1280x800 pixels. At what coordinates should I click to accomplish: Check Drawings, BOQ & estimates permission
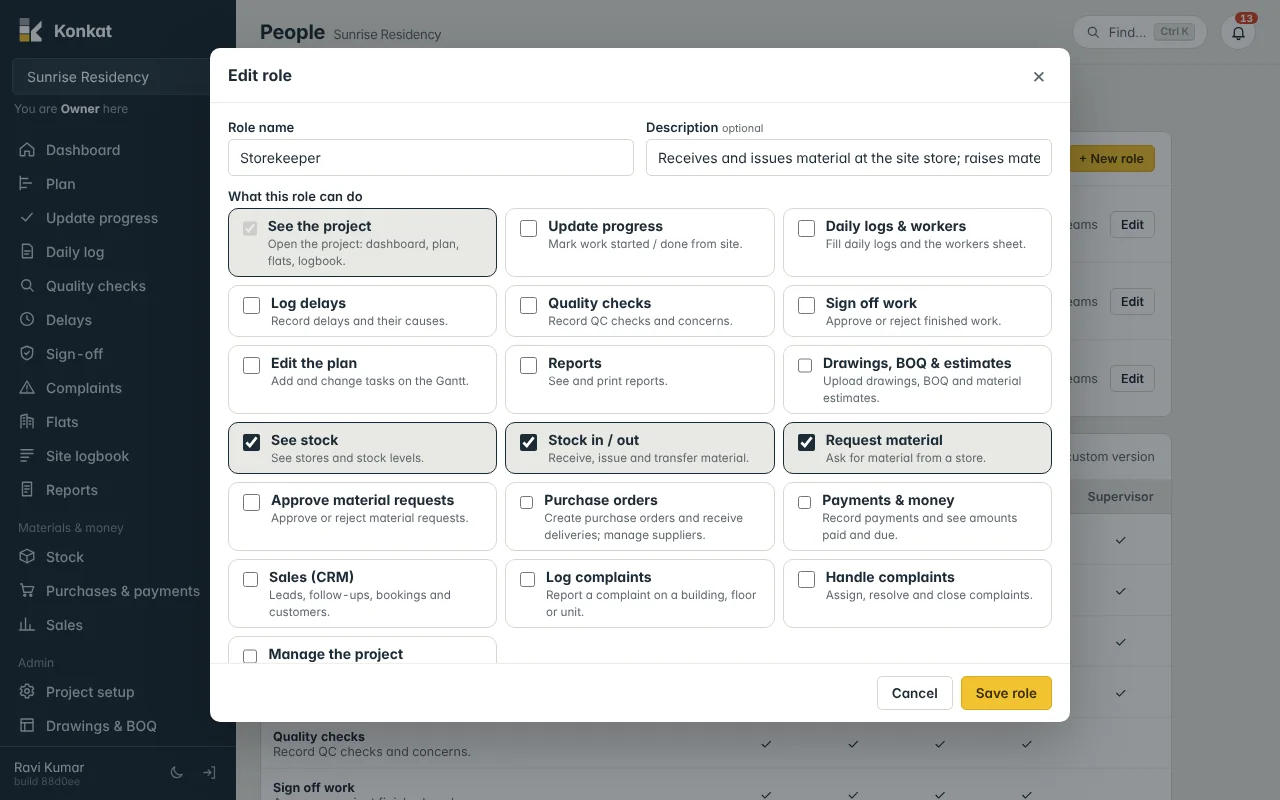pos(805,366)
